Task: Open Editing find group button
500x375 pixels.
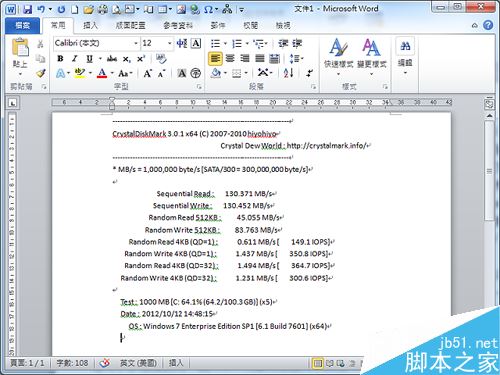Action: coord(405,56)
